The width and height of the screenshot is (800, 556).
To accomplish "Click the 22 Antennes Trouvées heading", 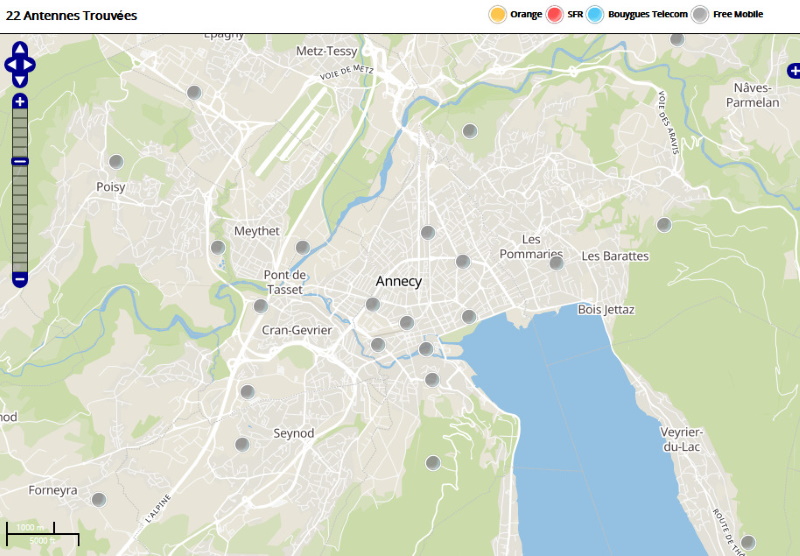I will [72, 16].
